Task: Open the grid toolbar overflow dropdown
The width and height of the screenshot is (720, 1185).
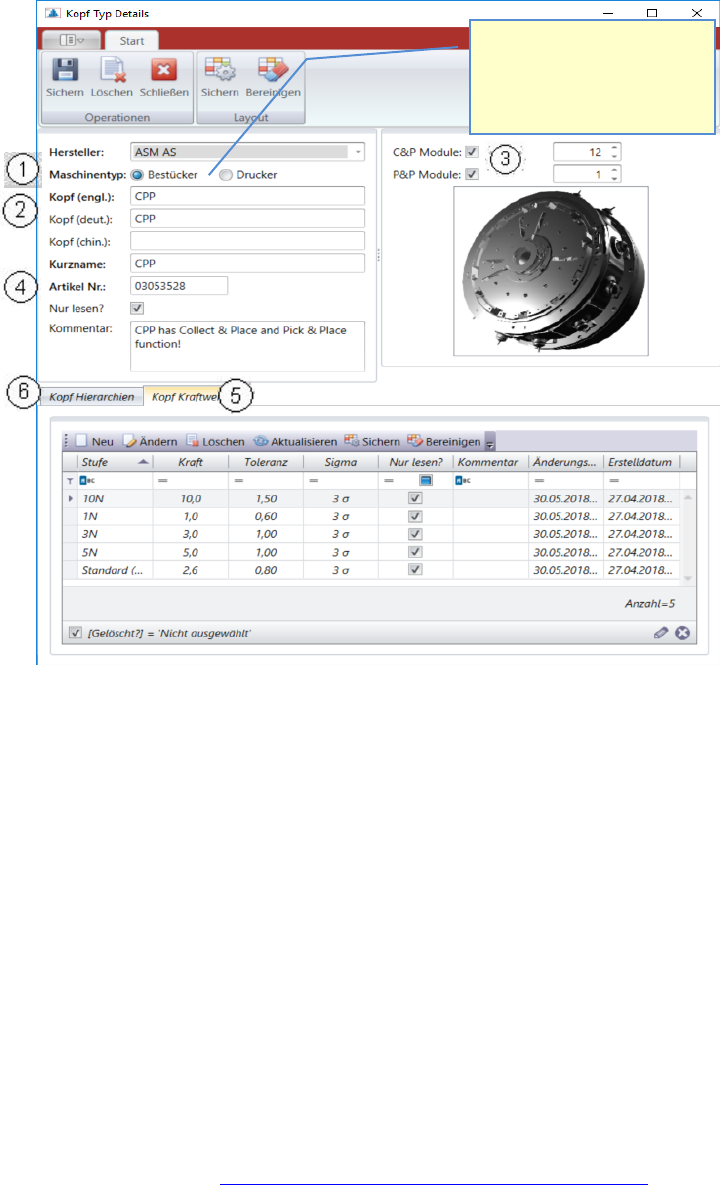Action: coord(490,442)
